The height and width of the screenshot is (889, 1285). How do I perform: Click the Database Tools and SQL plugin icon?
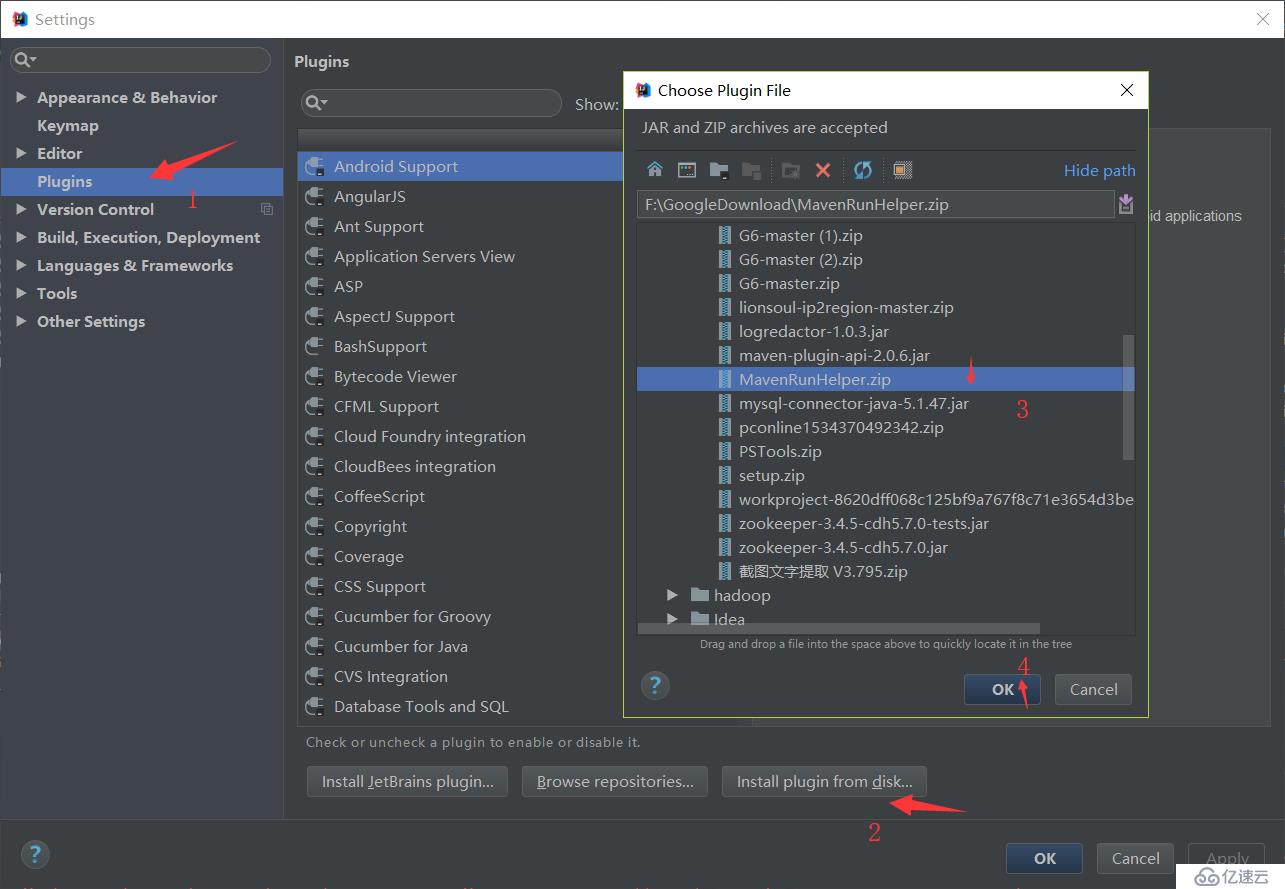coord(315,707)
